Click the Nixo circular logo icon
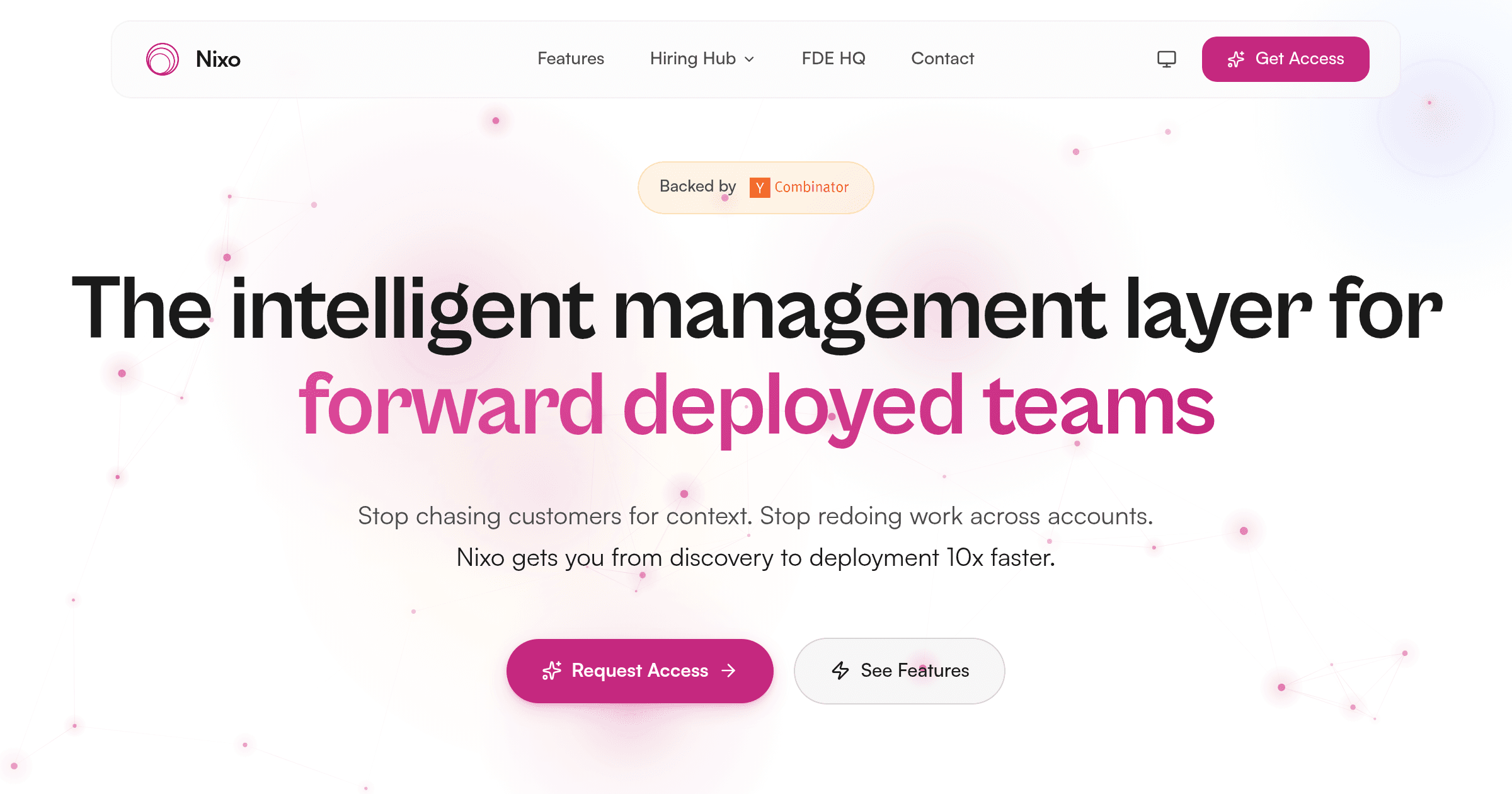1512x794 pixels. click(x=163, y=59)
